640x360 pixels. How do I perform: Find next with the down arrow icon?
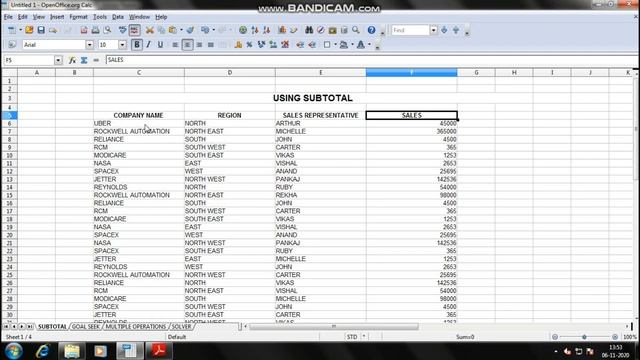pyautogui.click(x=444, y=30)
